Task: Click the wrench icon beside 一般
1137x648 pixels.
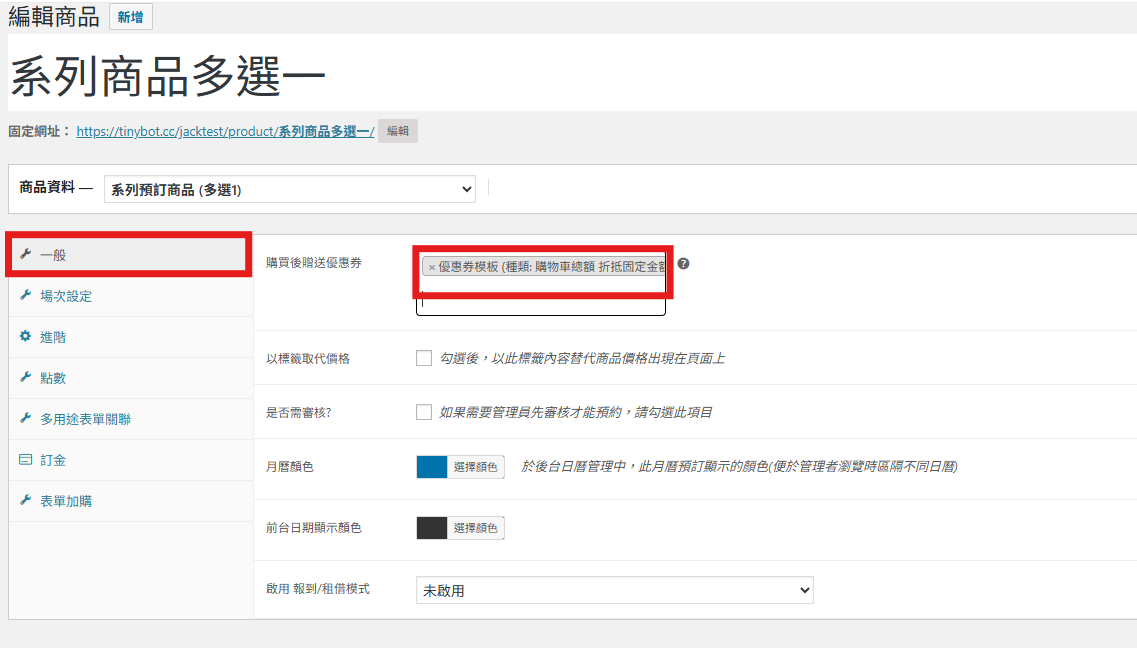Action: [x=25, y=254]
